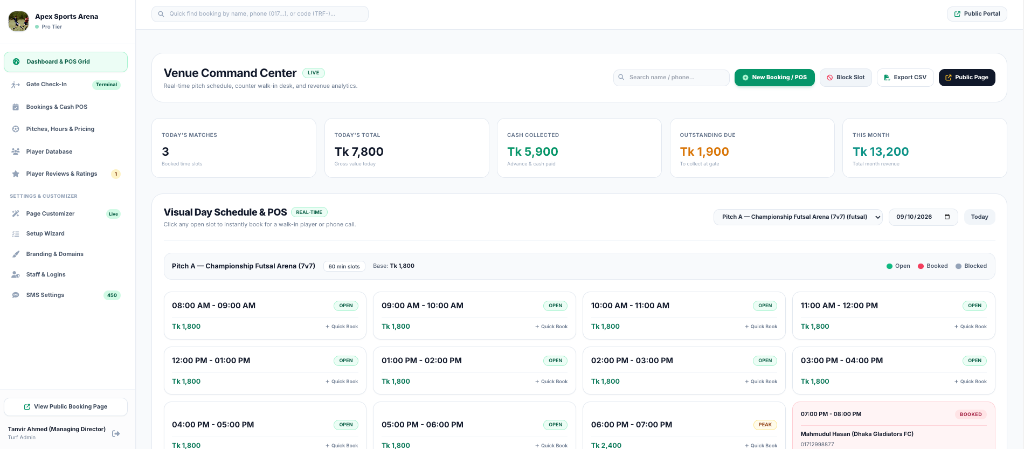This screenshot has height=449, width=1024.
Task: Click the Bookings calendar icon
Action: (x=16, y=106)
